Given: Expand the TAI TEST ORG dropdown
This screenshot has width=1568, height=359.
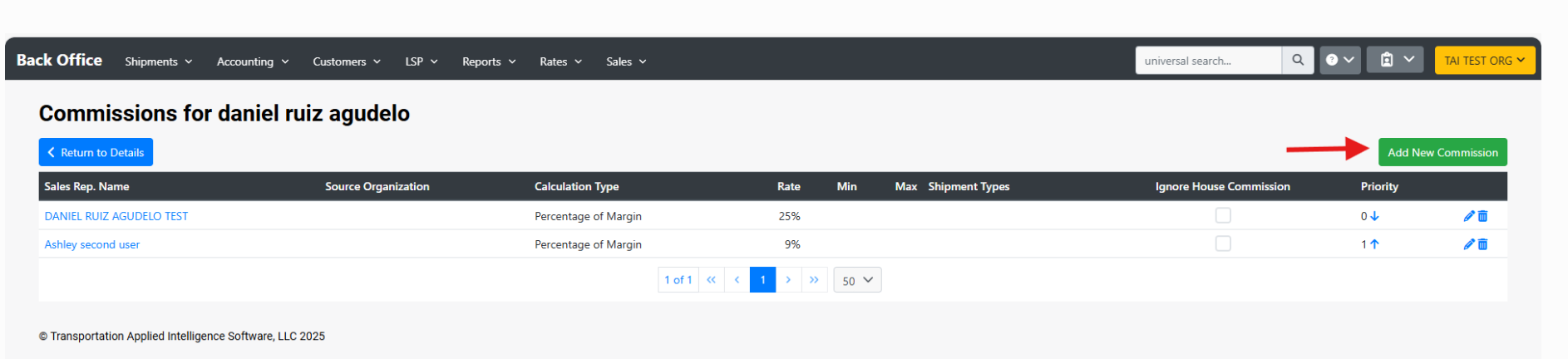Looking at the screenshot, I should click(1484, 61).
